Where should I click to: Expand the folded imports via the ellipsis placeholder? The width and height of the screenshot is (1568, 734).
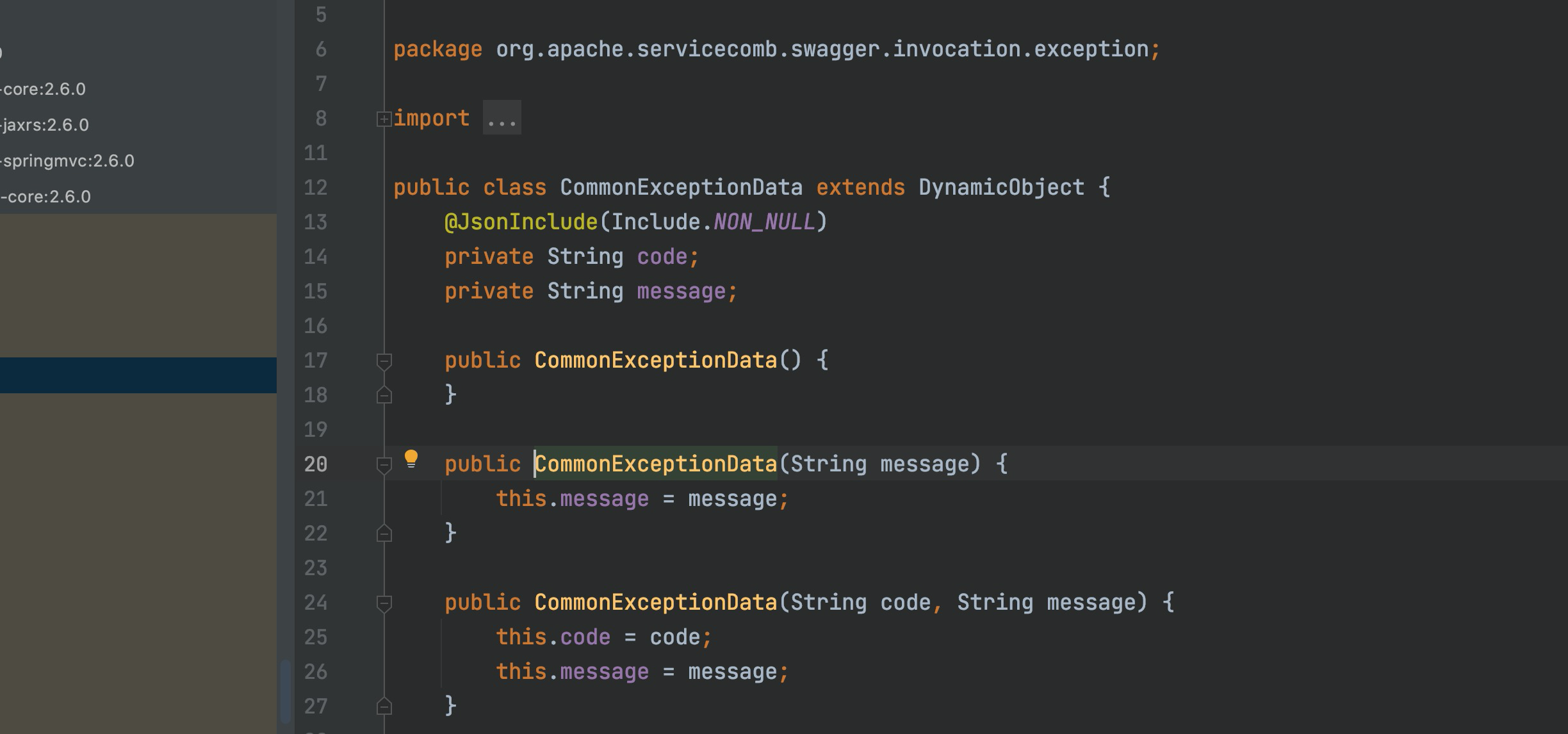pyautogui.click(x=502, y=117)
